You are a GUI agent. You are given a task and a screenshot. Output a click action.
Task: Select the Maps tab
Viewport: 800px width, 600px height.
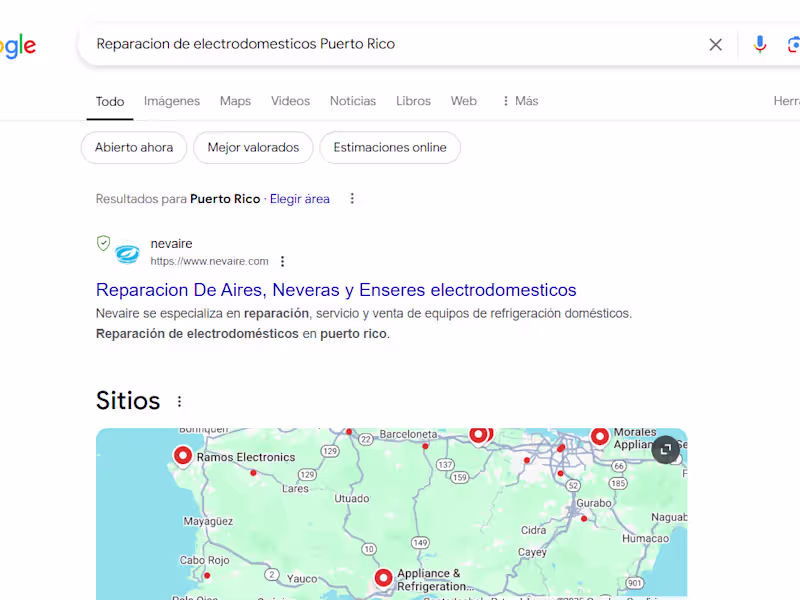(235, 101)
